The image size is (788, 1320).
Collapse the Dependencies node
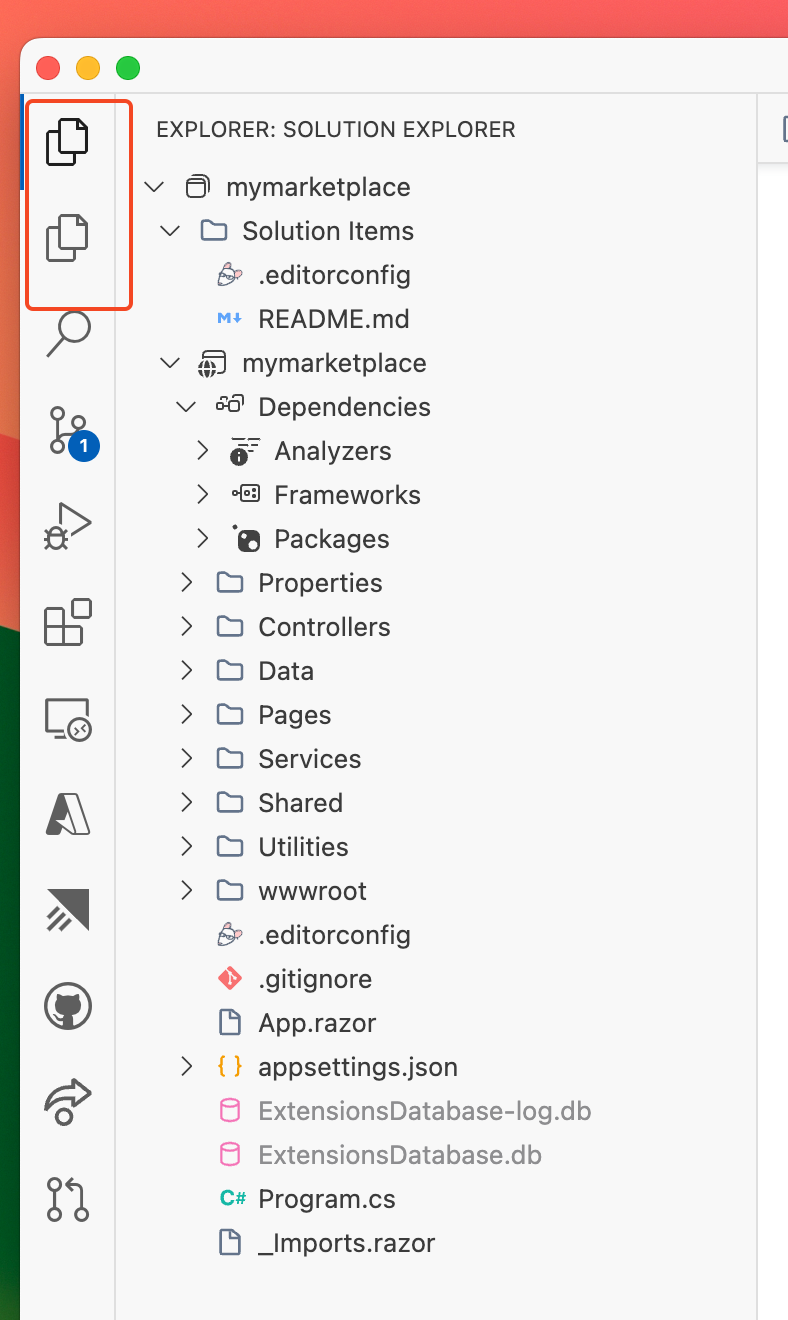(185, 407)
